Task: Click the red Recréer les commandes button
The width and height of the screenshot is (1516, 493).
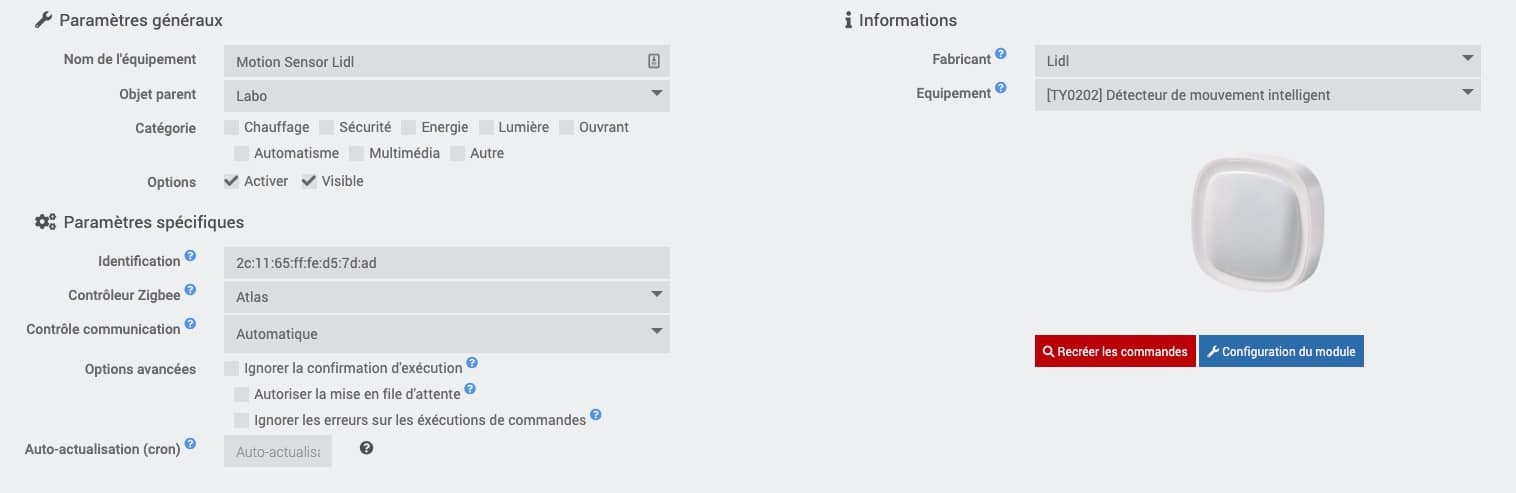Action: [1115, 351]
